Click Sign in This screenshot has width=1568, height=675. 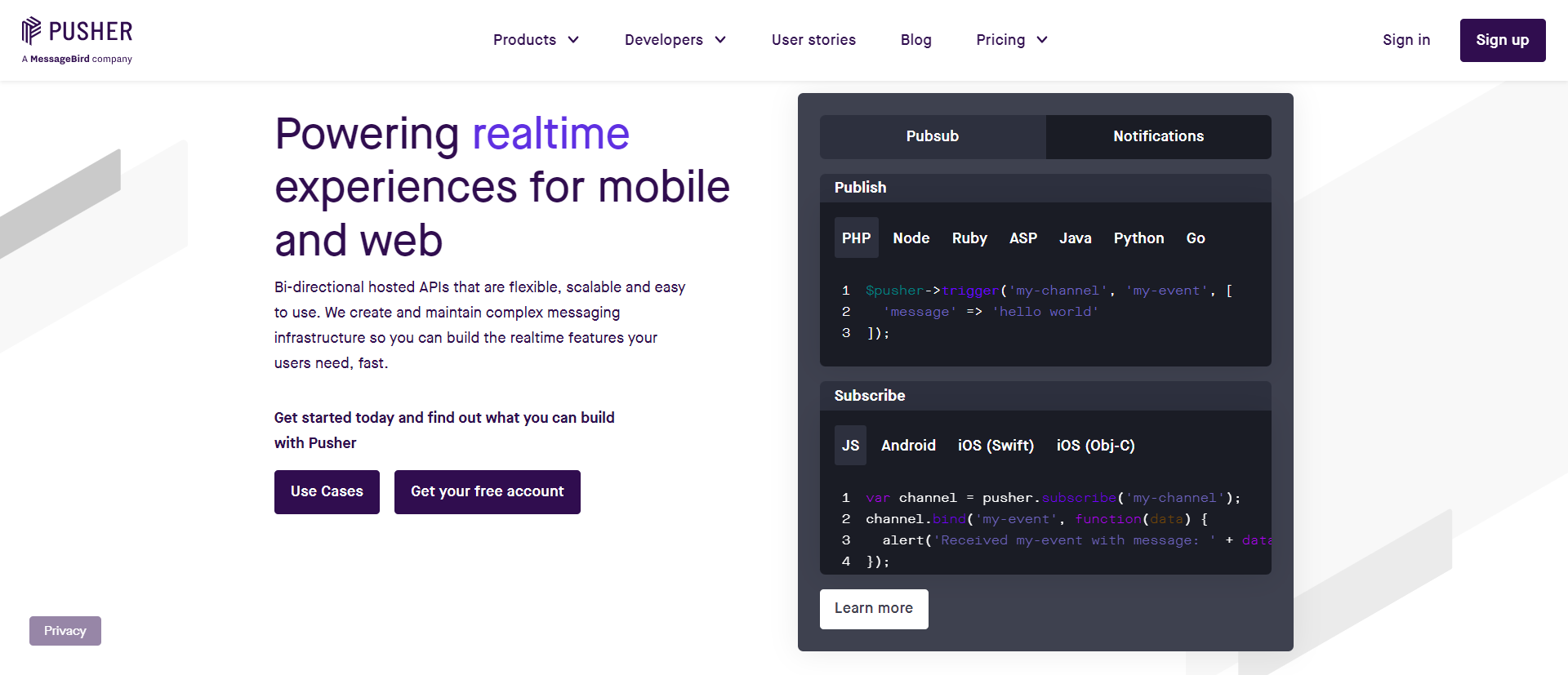pos(1406,40)
